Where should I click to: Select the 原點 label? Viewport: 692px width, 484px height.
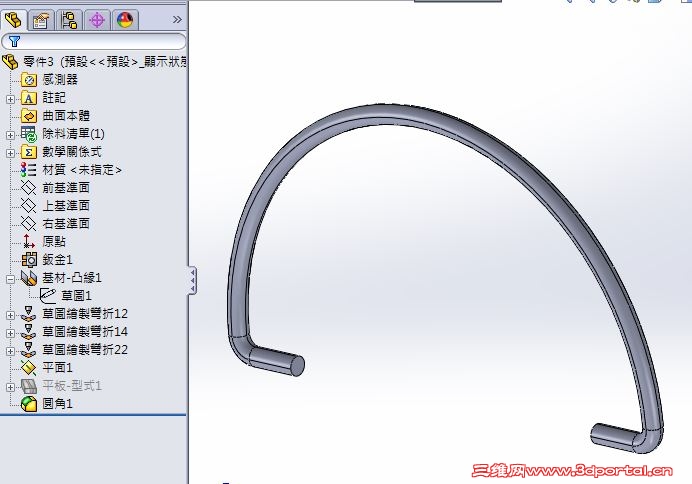(54, 241)
